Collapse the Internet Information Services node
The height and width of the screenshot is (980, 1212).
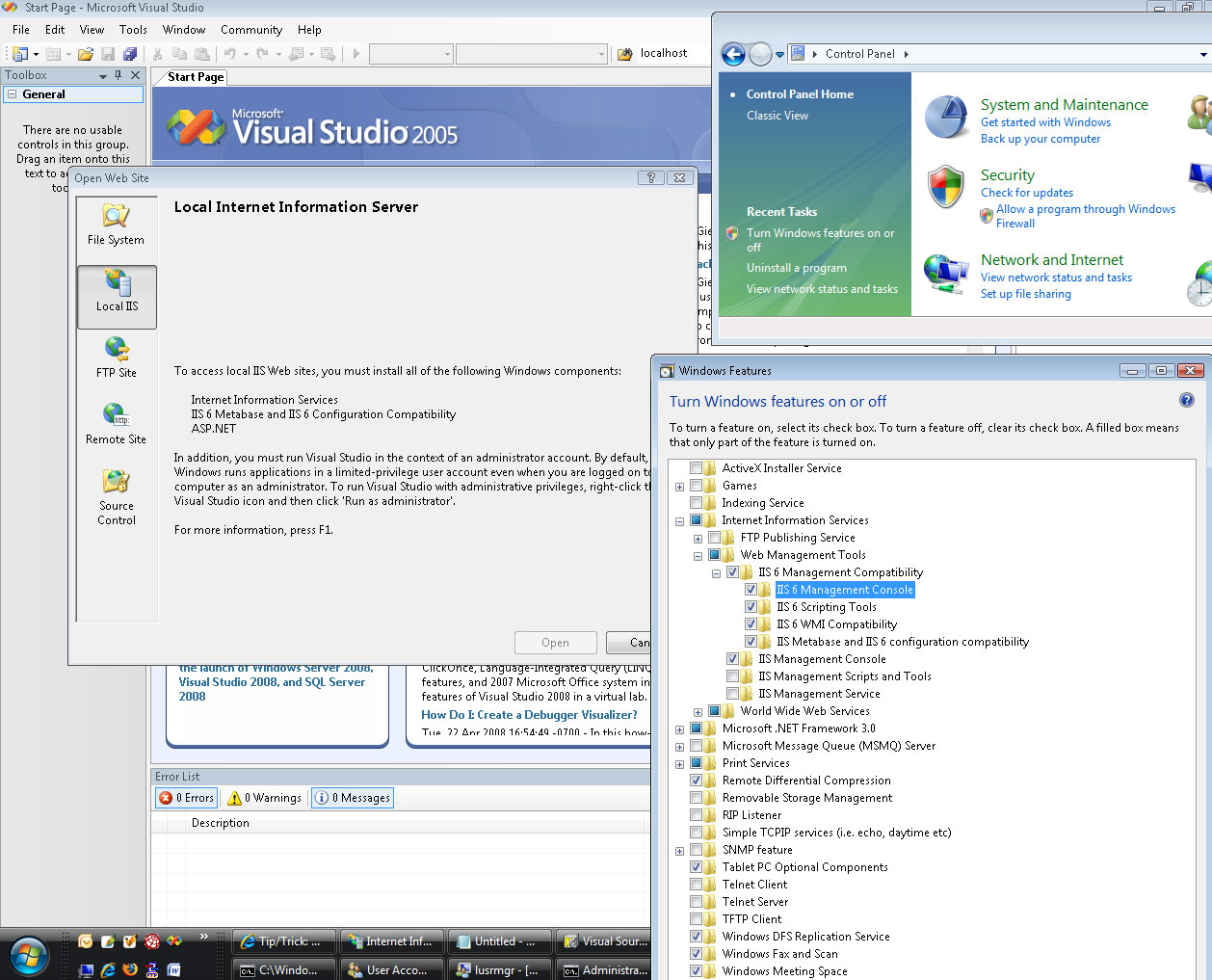[679, 521]
